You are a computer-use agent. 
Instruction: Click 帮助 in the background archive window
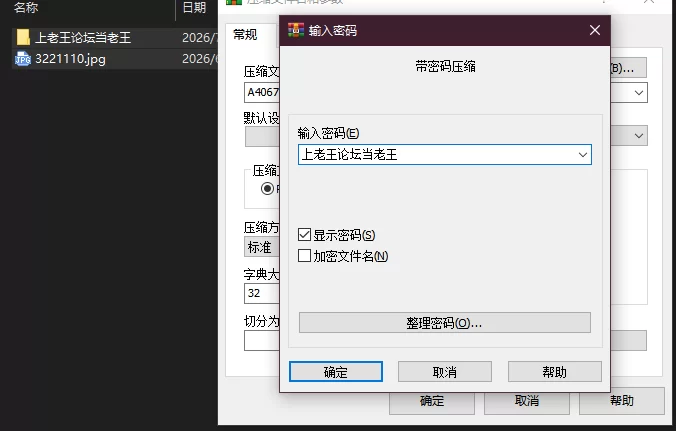pos(621,401)
